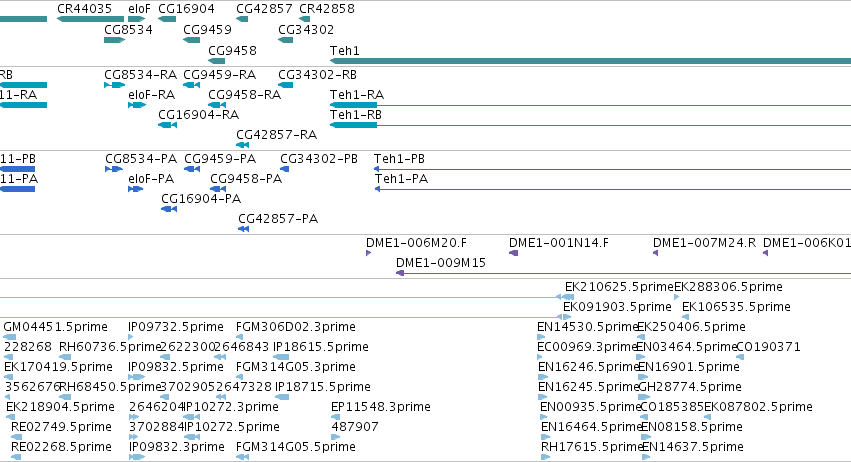
Task: Click the CR42858 gene label
Action: pyautogui.click(x=327, y=9)
